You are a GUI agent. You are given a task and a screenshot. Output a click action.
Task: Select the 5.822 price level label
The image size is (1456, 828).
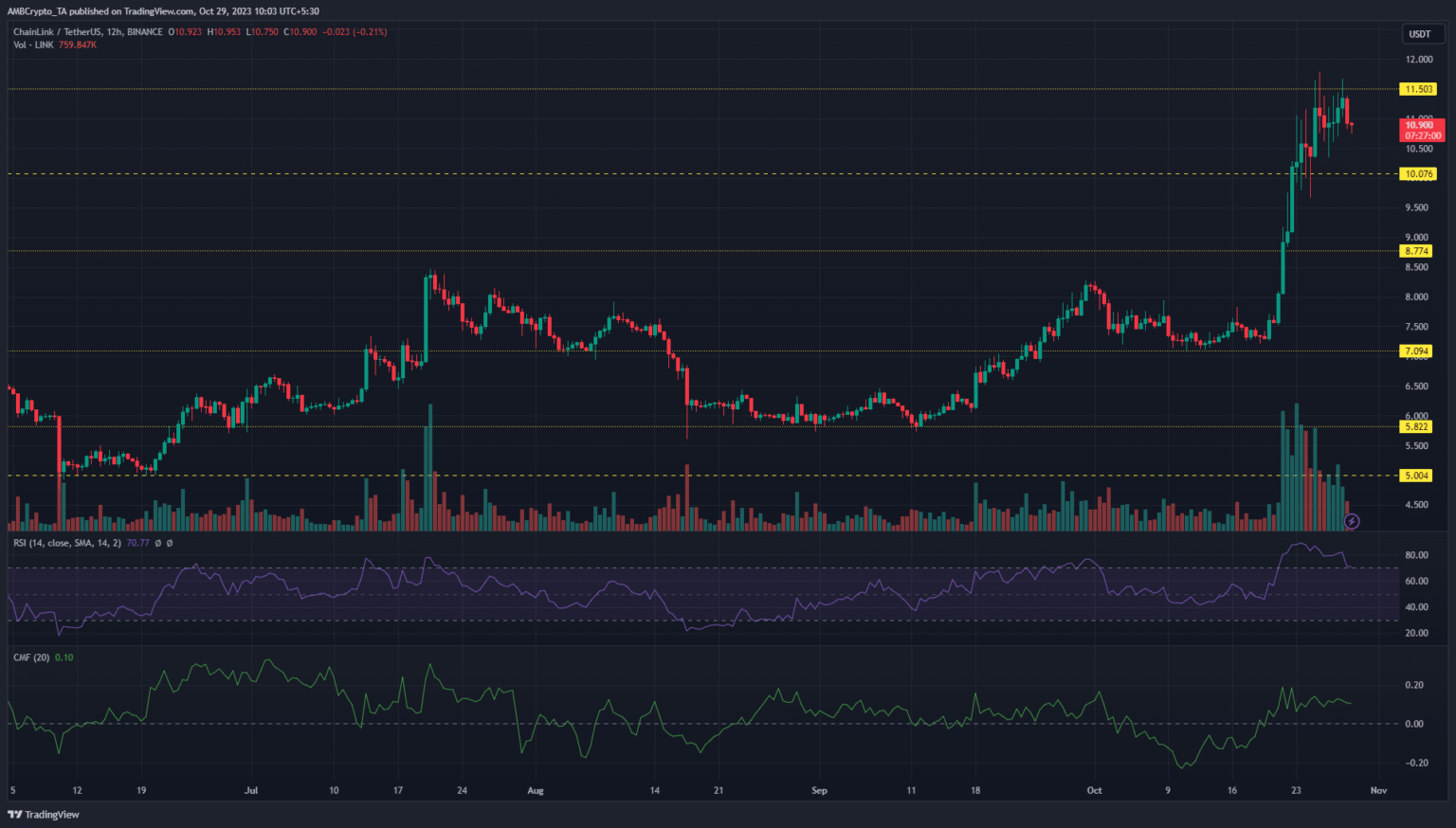pos(1416,427)
